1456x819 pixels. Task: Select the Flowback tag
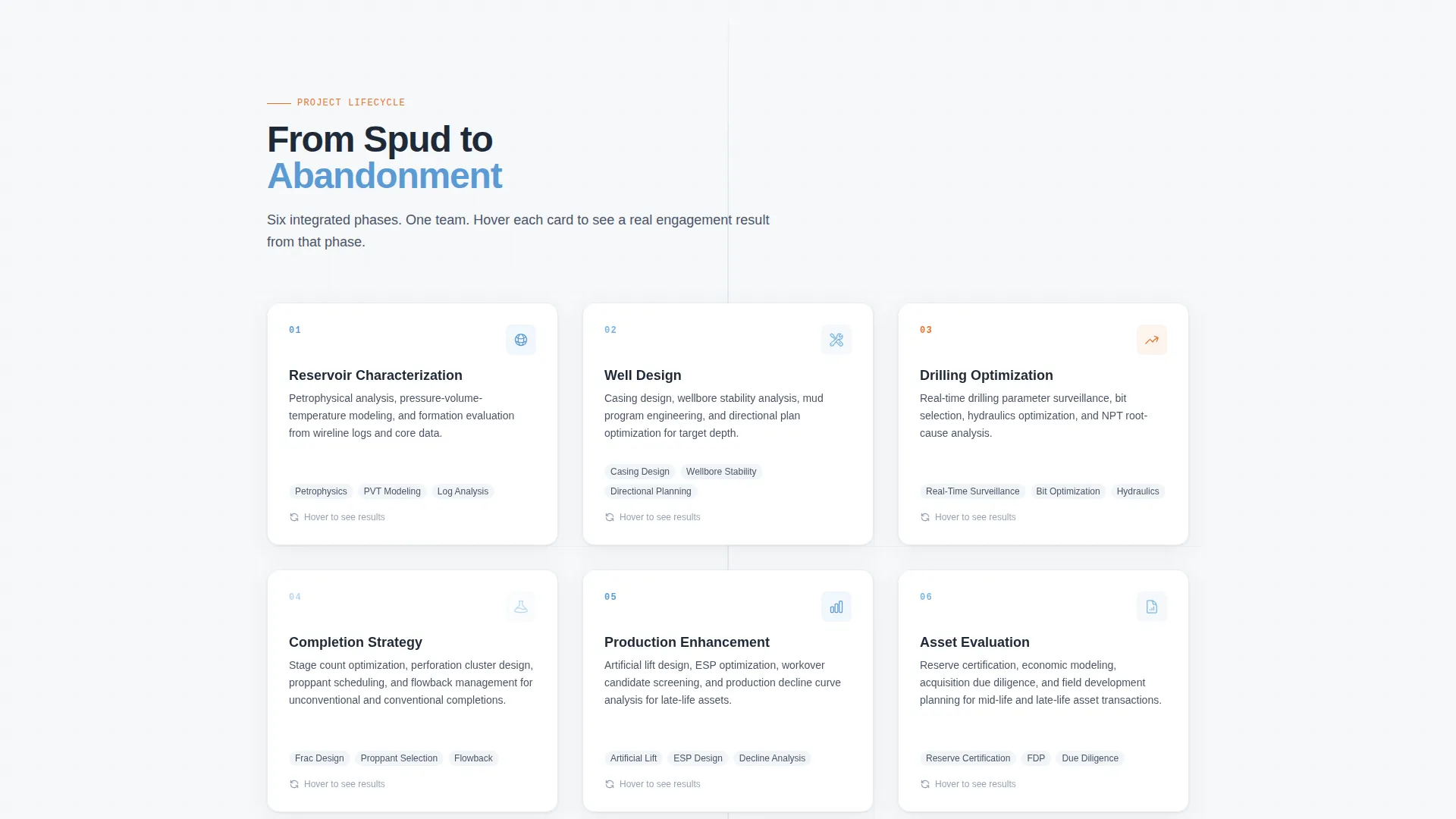coord(473,758)
